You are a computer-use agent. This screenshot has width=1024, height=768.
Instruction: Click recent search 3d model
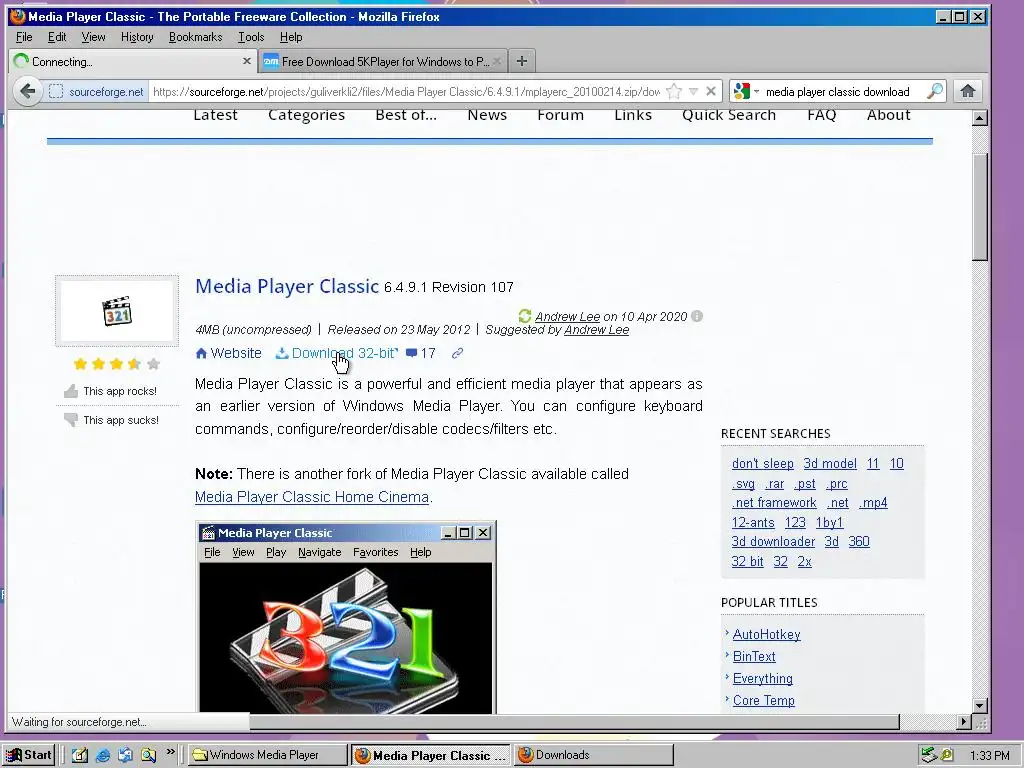(830, 464)
